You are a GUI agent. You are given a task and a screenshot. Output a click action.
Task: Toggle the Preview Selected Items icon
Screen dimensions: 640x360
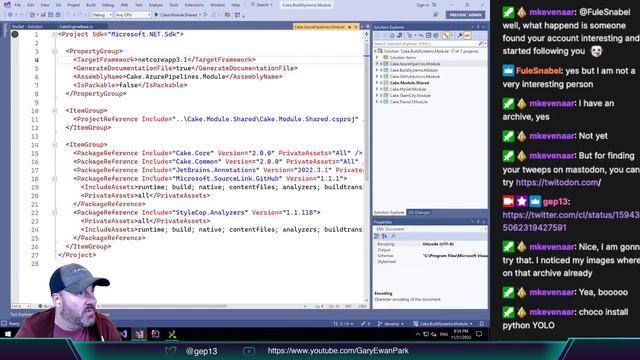[467, 36]
